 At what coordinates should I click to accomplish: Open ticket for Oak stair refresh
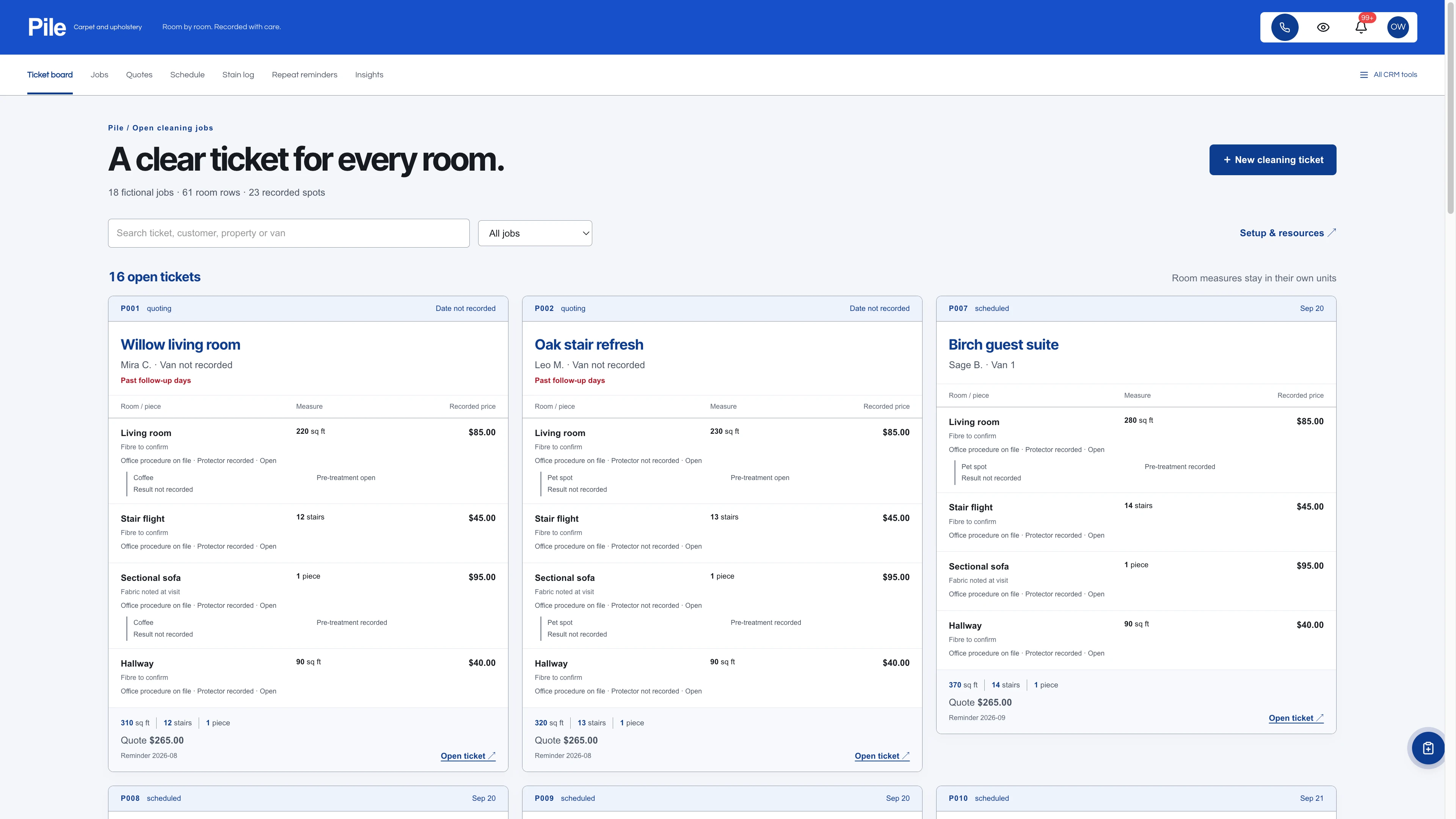tap(882, 756)
